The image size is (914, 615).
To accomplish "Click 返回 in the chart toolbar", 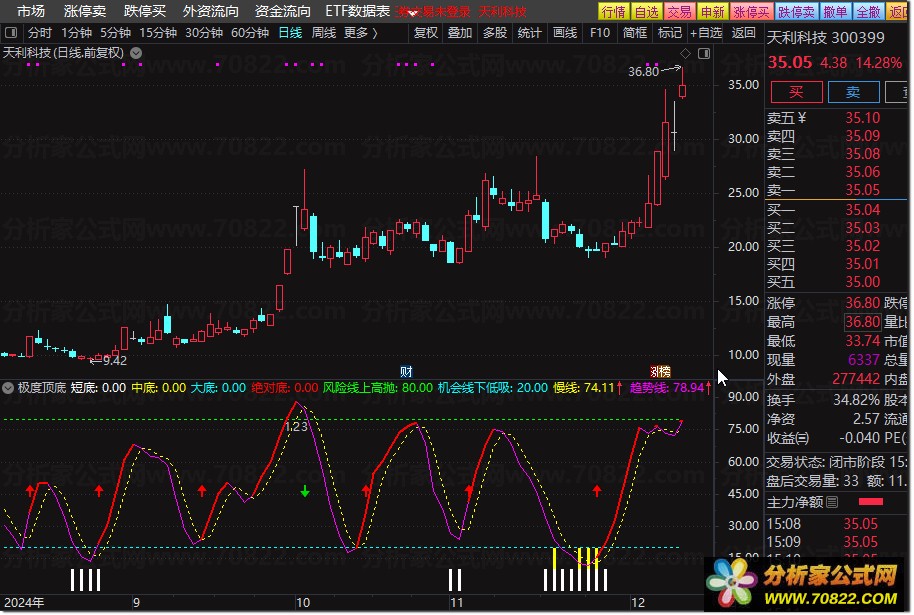I will click(x=743, y=33).
